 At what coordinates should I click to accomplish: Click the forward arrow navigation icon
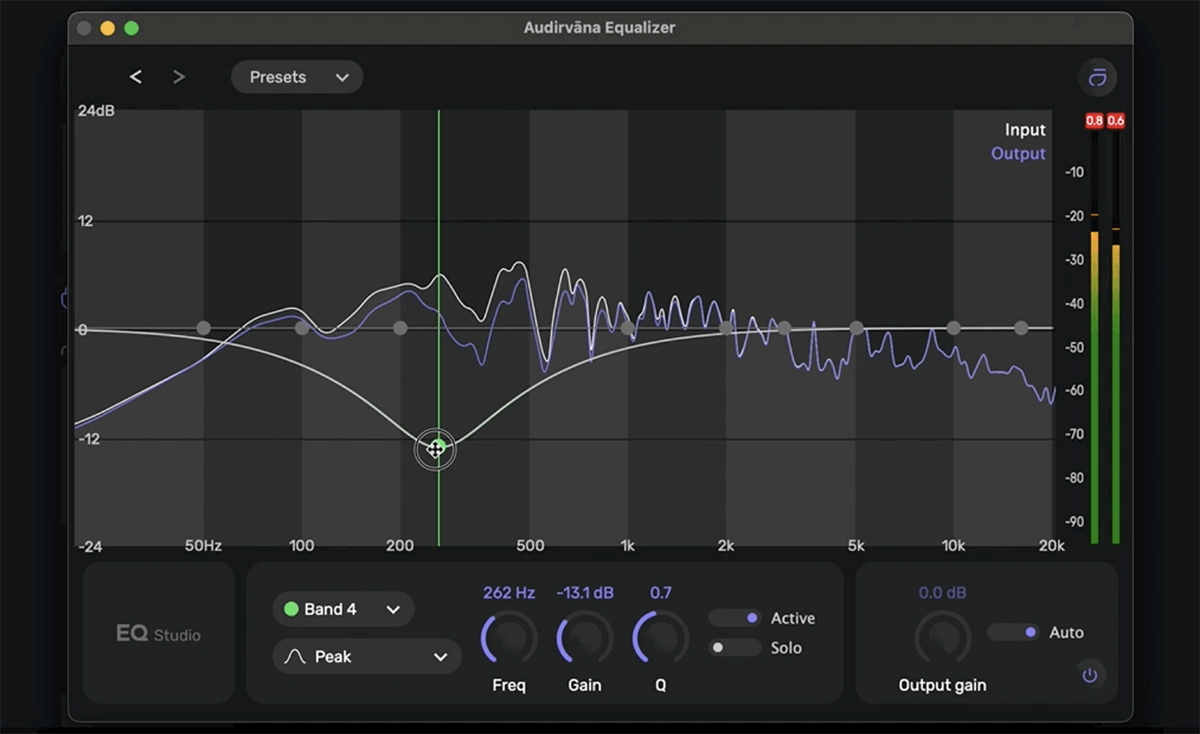179,77
